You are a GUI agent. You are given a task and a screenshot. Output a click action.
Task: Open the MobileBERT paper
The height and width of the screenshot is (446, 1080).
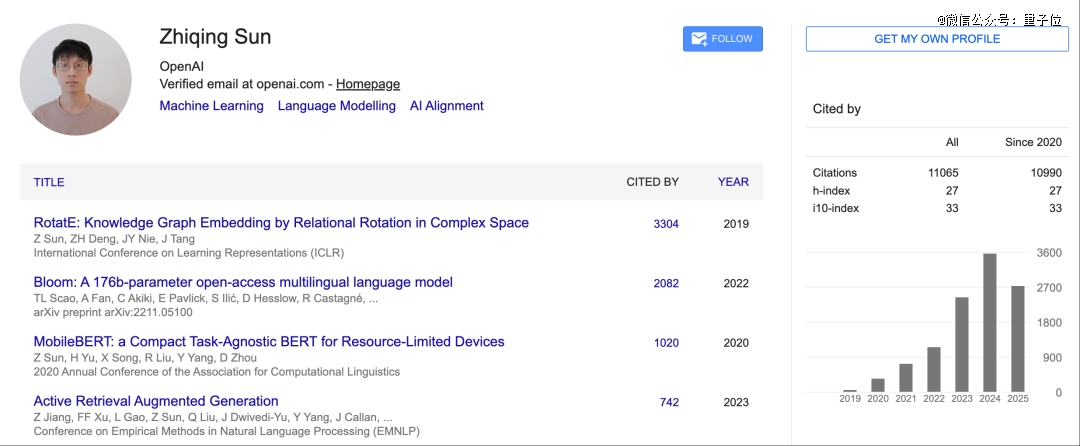[269, 341]
